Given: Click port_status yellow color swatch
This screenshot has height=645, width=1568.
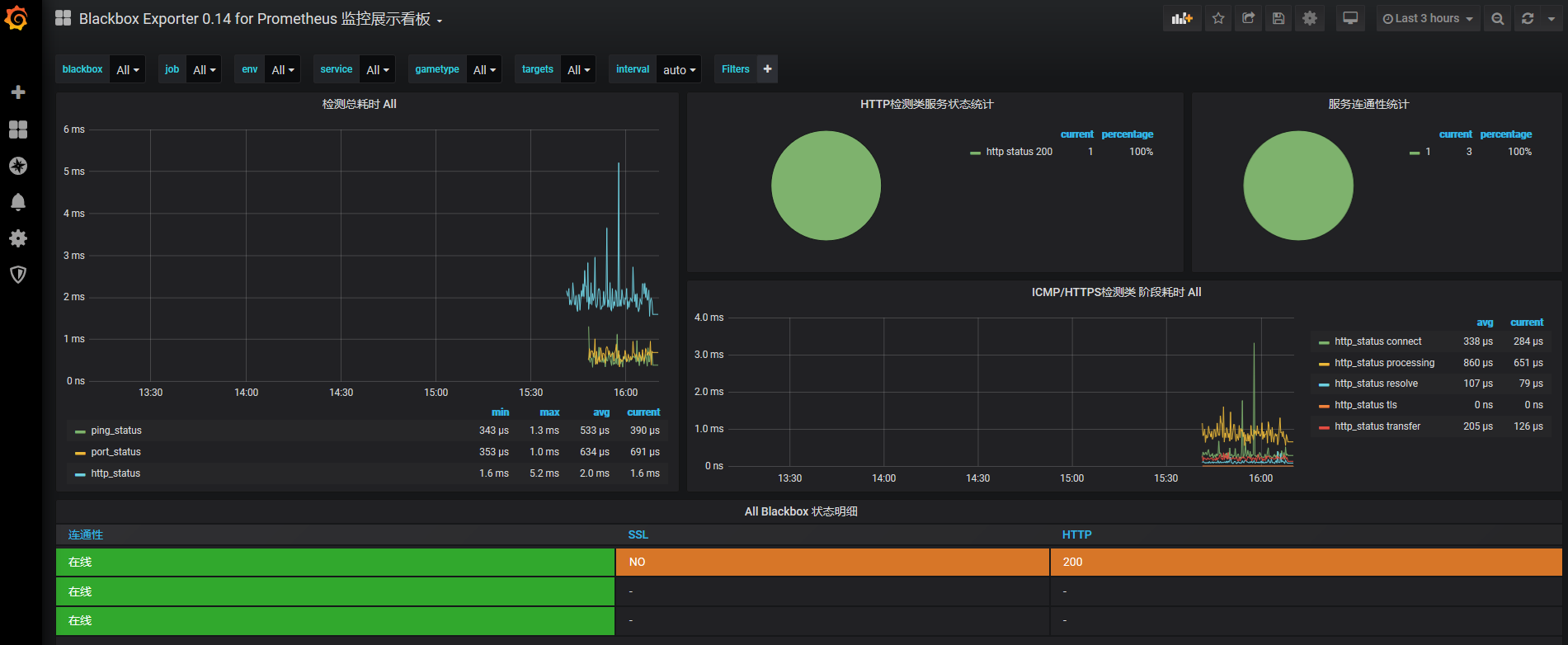Looking at the screenshot, I should tap(80, 453).
